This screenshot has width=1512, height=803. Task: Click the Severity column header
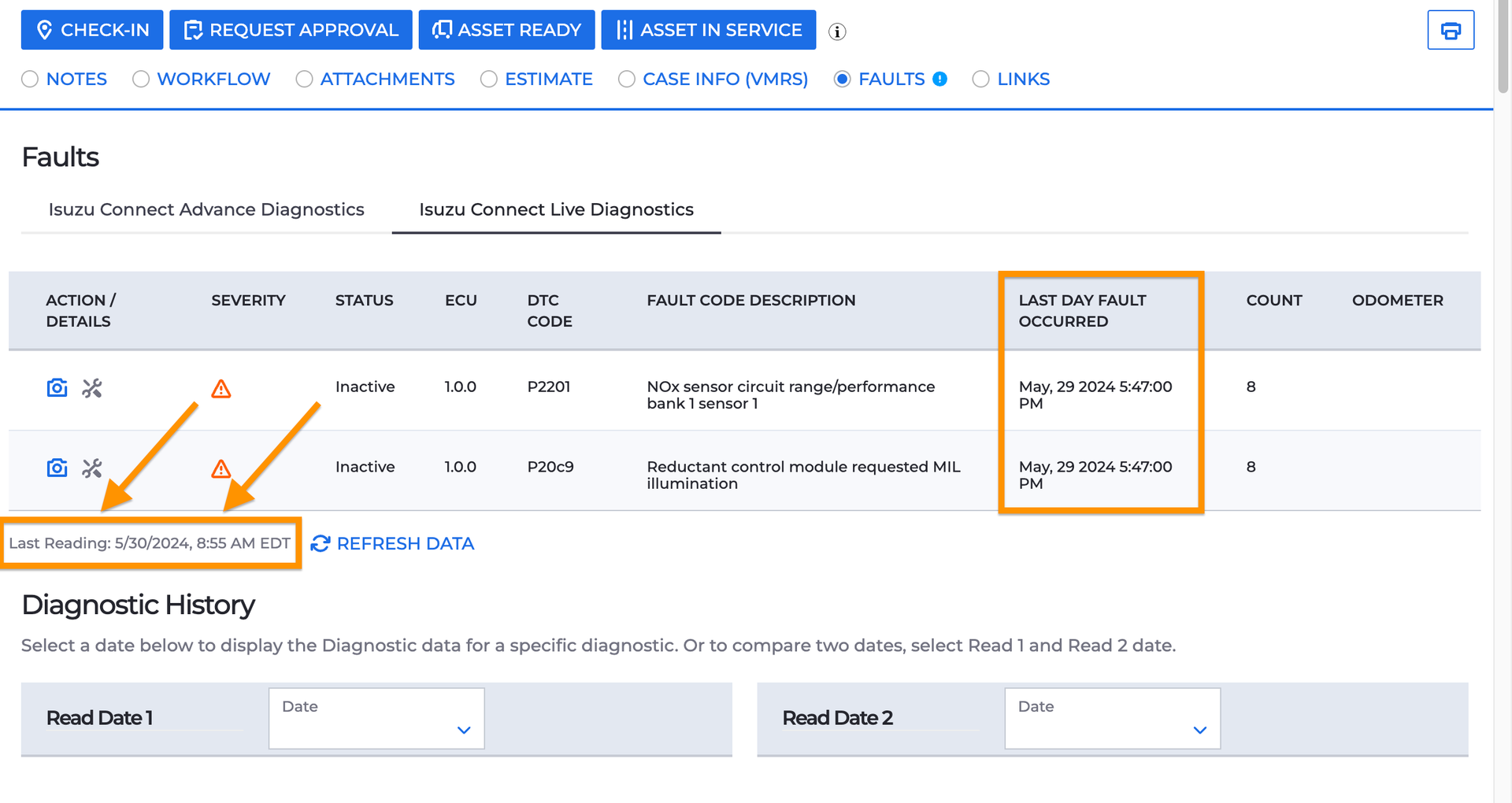tap(248, 301)
